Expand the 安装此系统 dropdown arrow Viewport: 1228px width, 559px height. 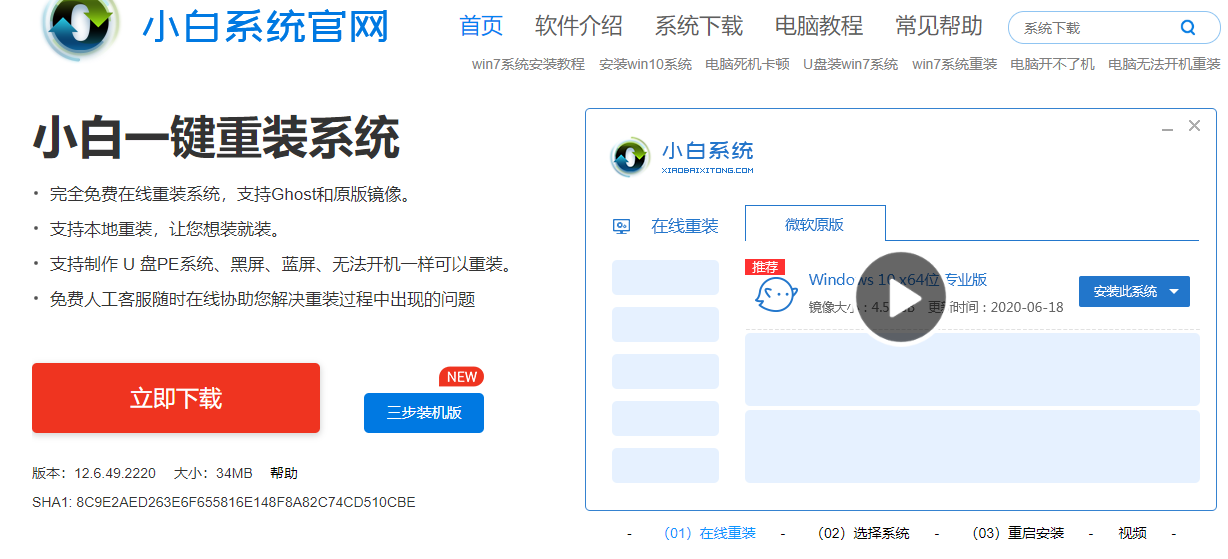(x=1174, y=292)
